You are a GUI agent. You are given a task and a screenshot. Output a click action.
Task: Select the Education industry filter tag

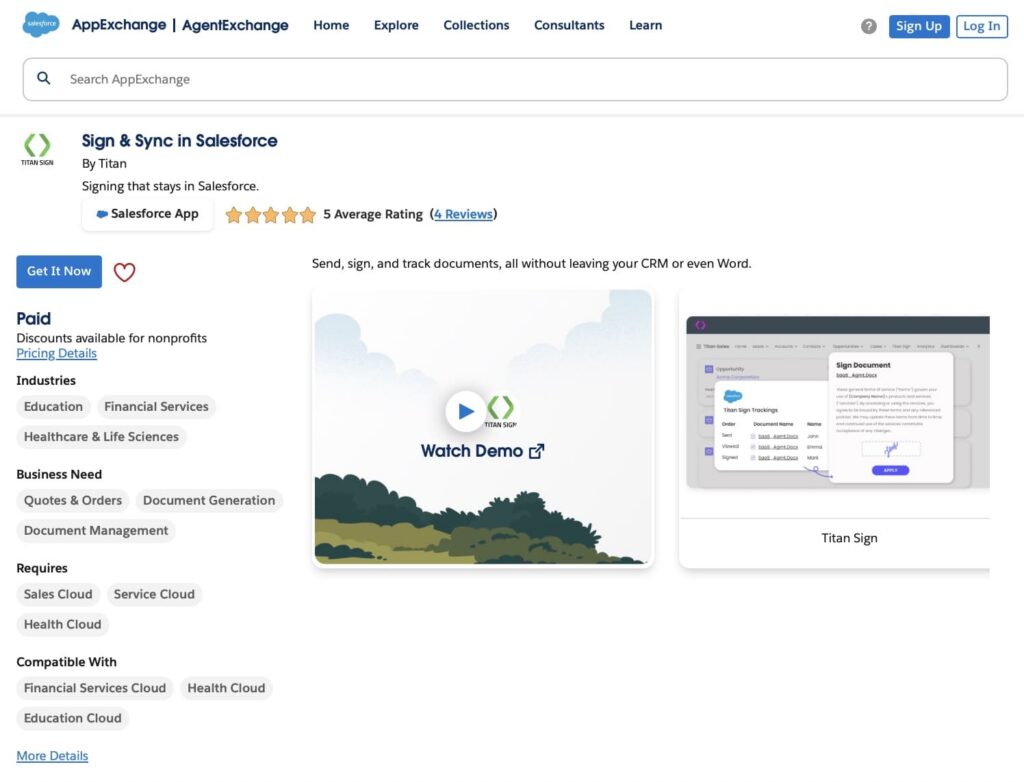pyautogui.click(x=52, y=406)
